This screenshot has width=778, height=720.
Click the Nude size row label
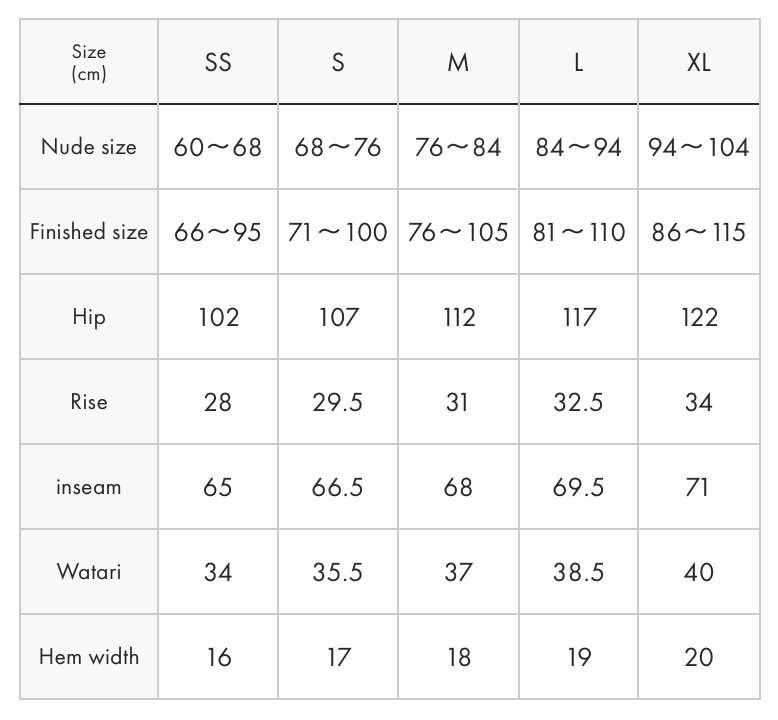pos(89,147)
